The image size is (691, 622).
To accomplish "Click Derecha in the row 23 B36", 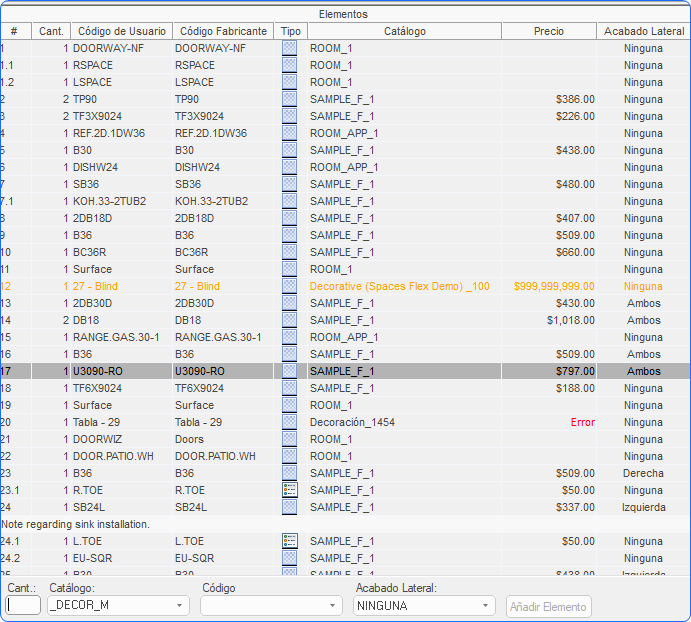I will tap(643, 473).
